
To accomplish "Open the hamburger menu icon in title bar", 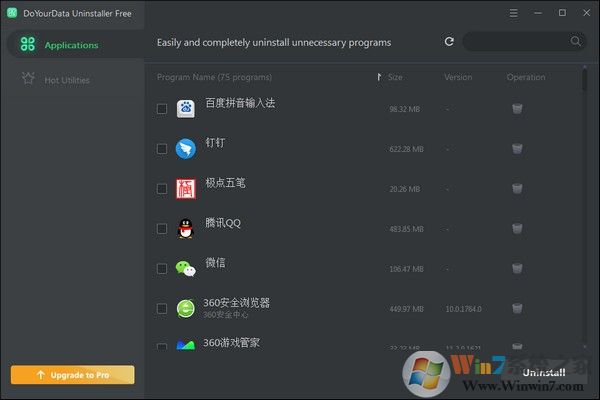I will (514, 13).
